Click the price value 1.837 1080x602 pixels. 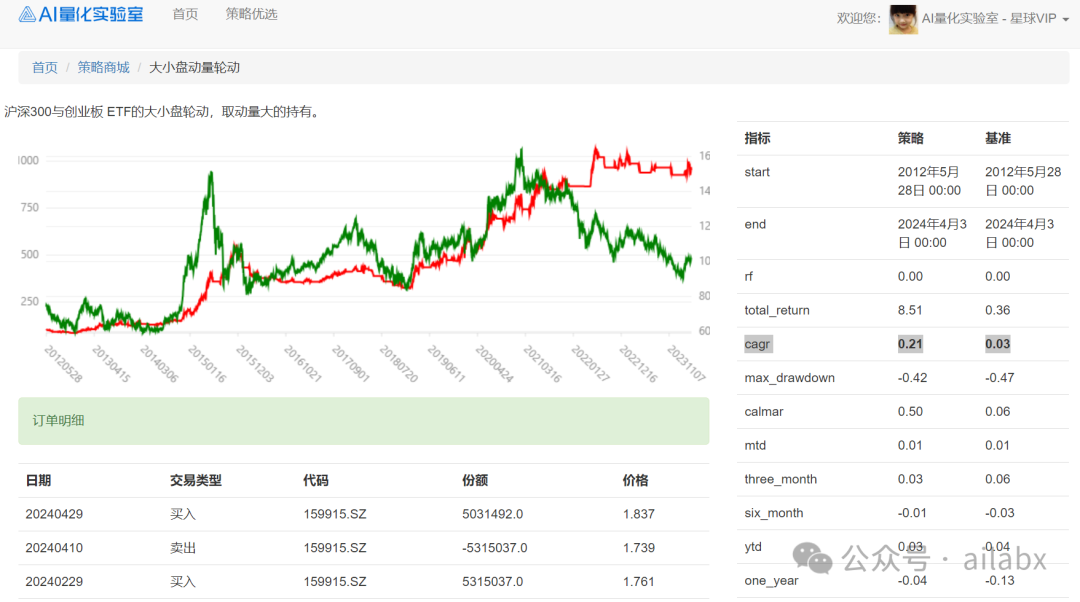pos(638,515)
